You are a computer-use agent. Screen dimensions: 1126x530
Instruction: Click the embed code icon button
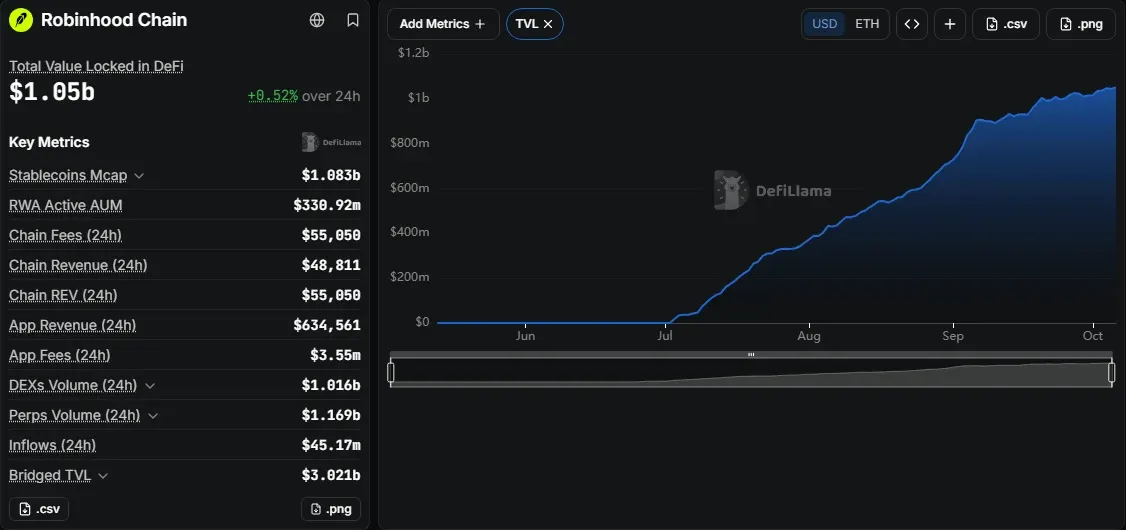911,24
